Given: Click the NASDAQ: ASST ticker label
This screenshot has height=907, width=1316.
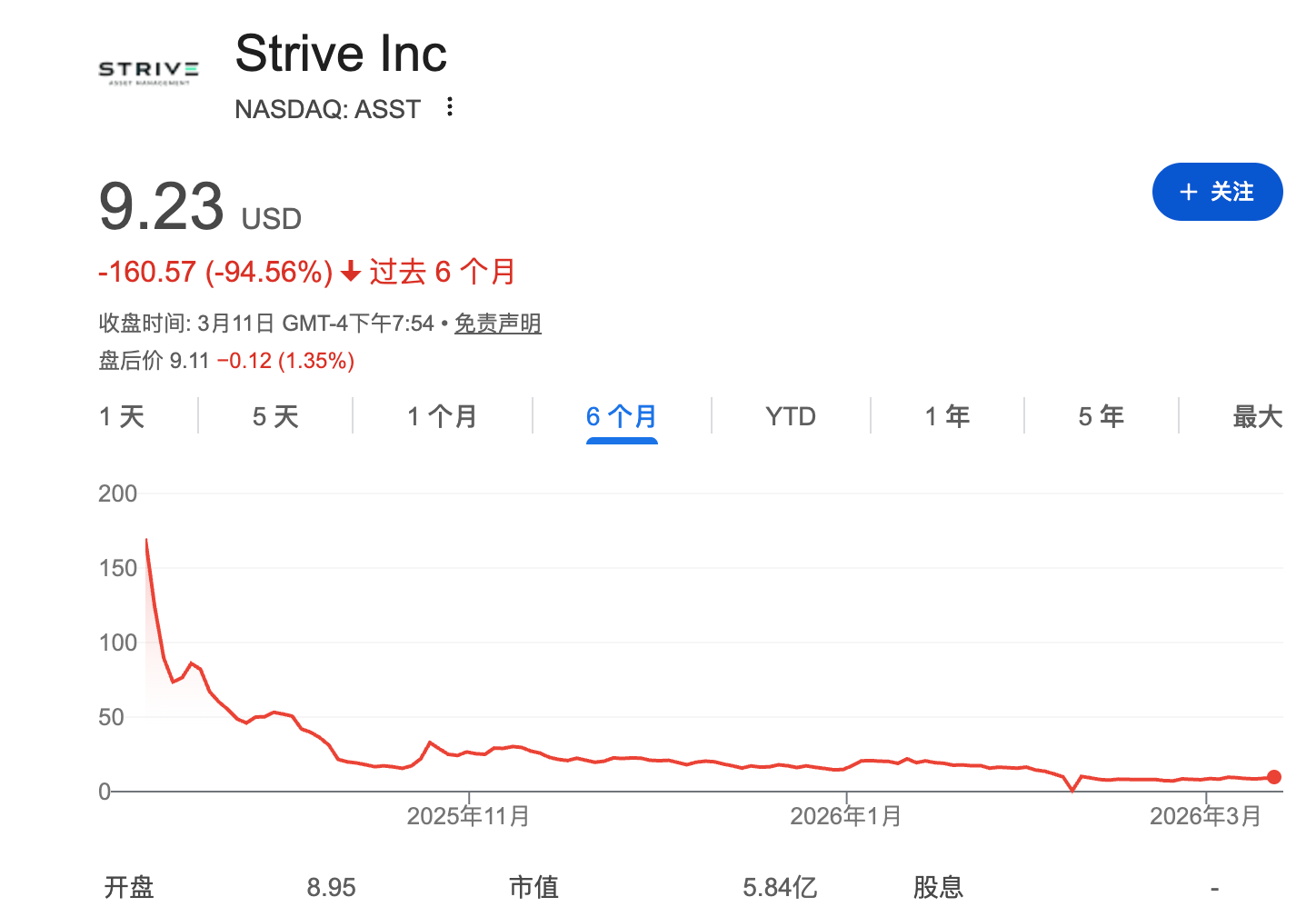Looking at the screenshot, I should [x=327, y=108].
